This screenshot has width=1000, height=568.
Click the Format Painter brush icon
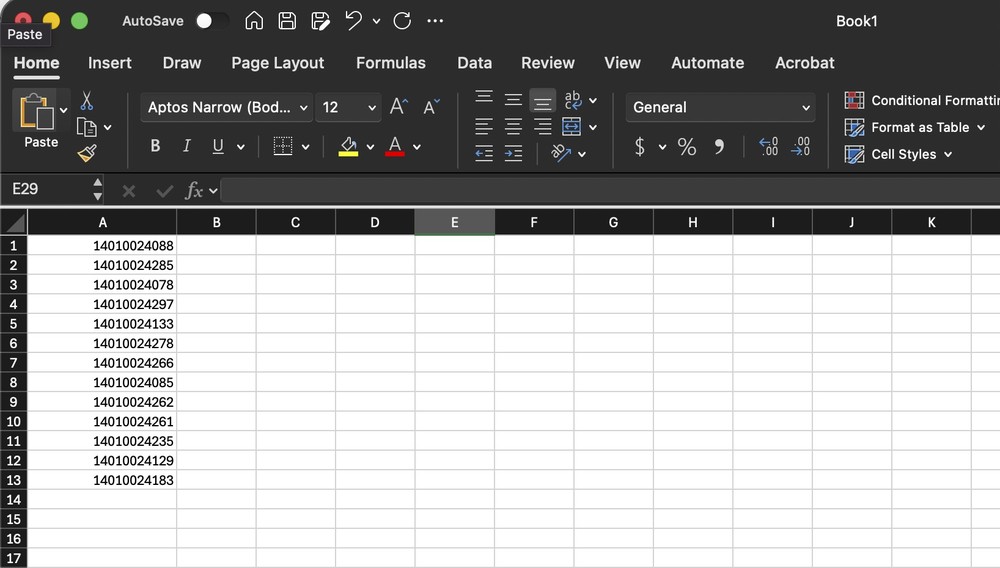(86, 152)
